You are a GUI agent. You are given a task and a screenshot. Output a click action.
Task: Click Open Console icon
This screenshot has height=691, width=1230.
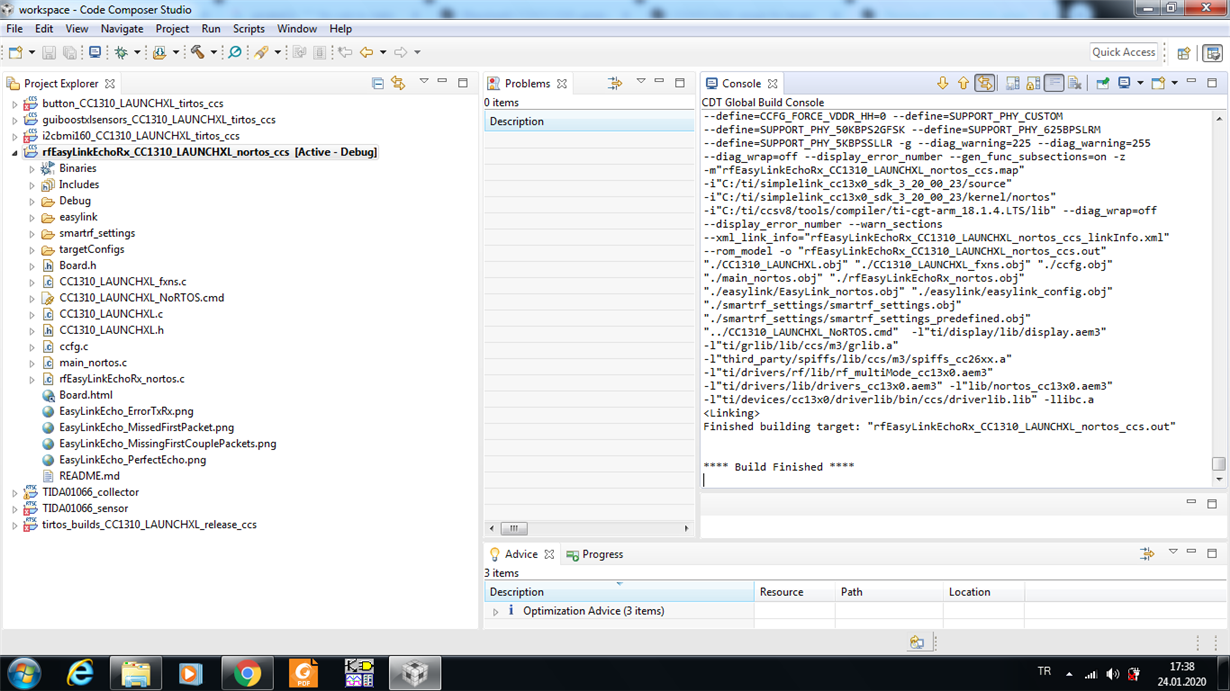coord(1158,83)
